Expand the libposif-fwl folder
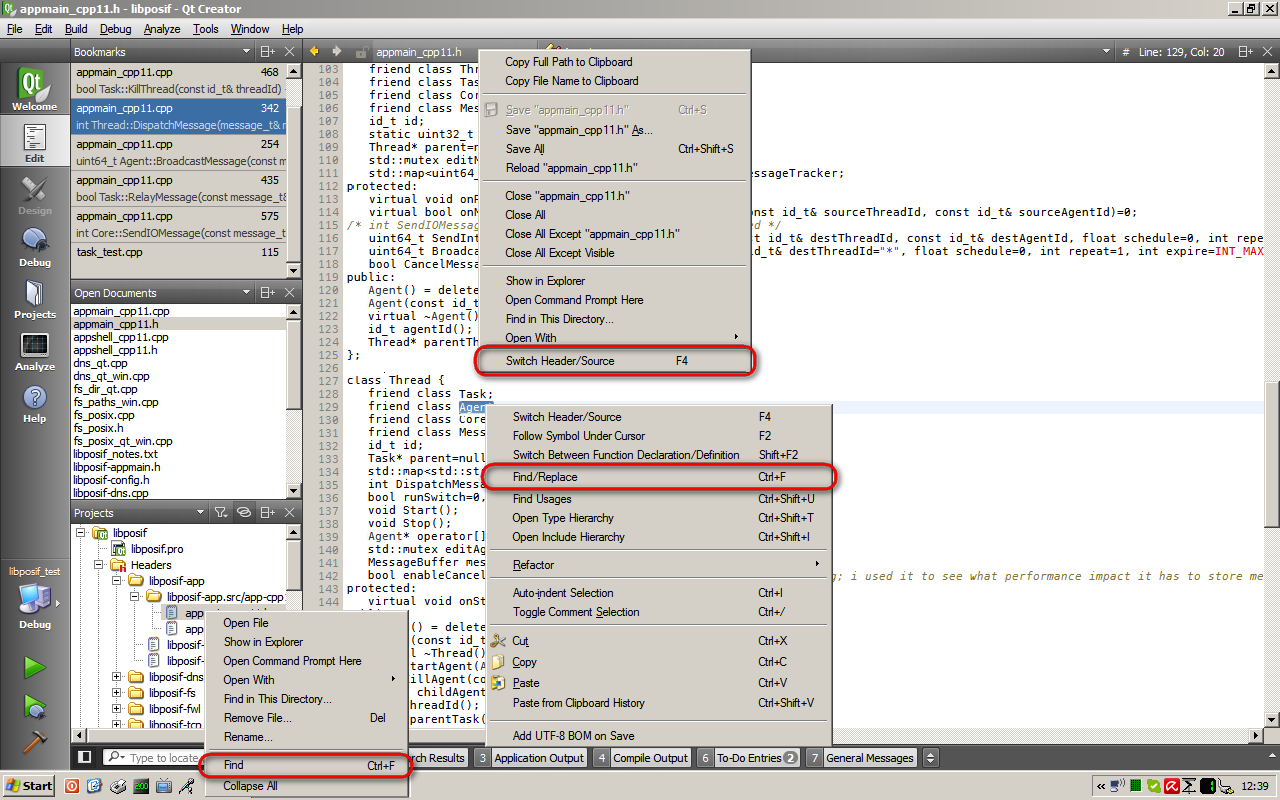This screenshot has height=800, width=1280. 117,709
